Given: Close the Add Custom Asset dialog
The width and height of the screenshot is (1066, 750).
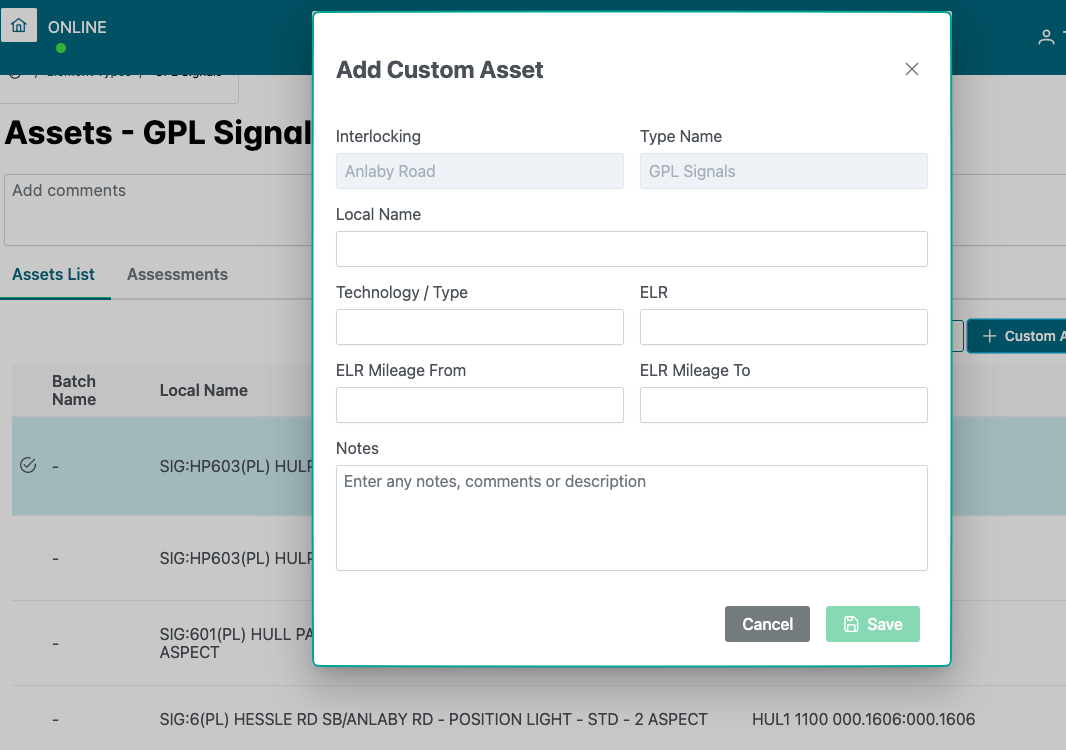Looking at the screenshot, I should [x=911, y=69].
